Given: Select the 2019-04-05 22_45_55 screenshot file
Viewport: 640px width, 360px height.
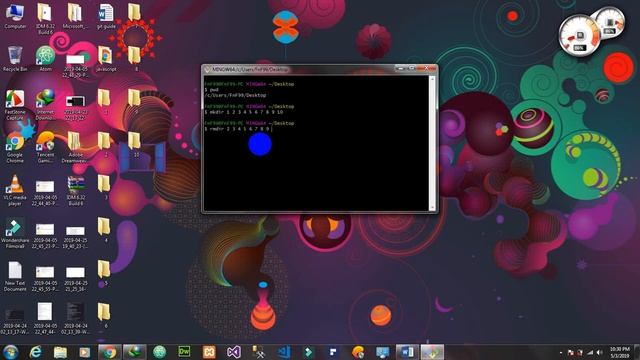Looking at the screenshot, I should tap(45, 278).
